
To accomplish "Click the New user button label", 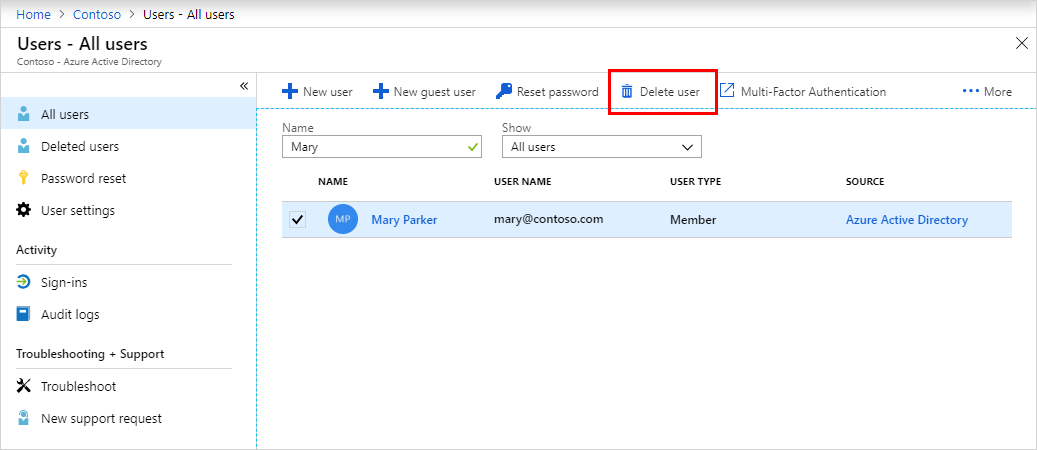I will 328,92.
